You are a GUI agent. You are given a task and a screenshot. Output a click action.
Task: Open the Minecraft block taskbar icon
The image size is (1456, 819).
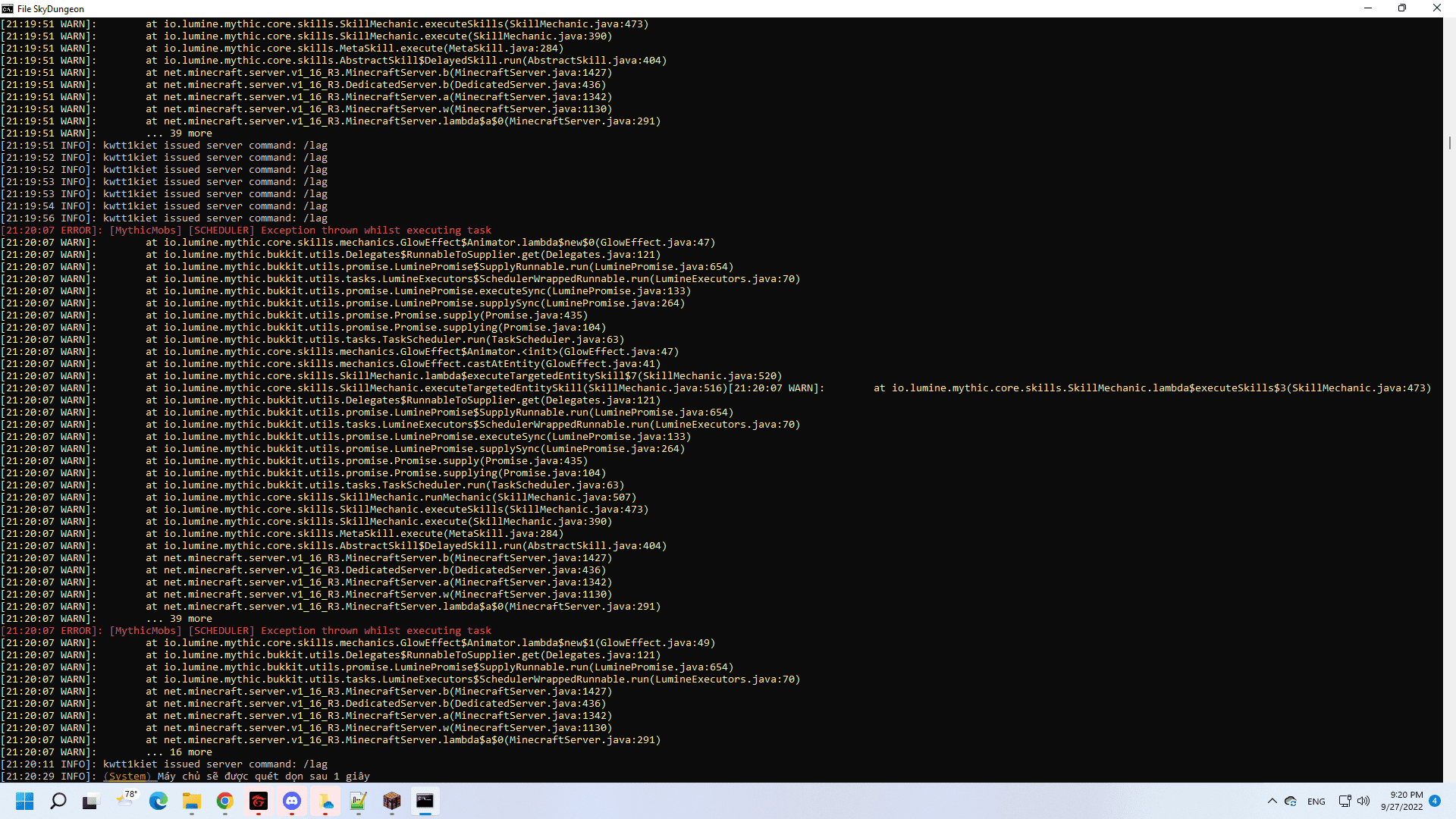(x=392, y=801)
